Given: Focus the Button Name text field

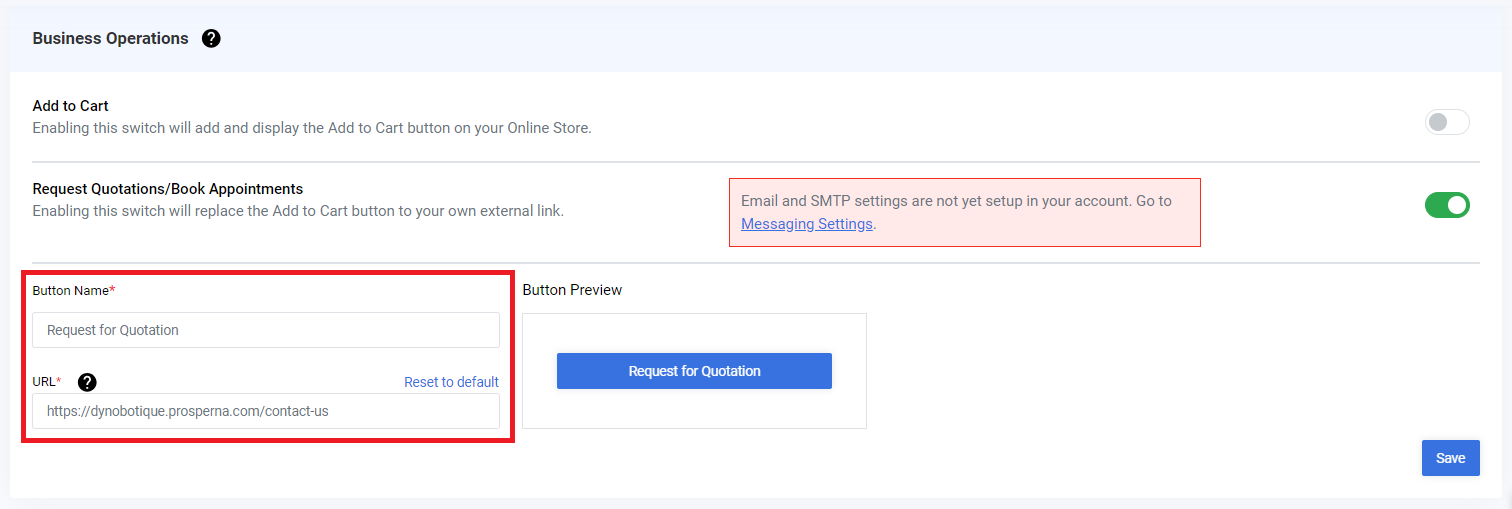Looking at the screenshot, I should [x=266, y=330].
